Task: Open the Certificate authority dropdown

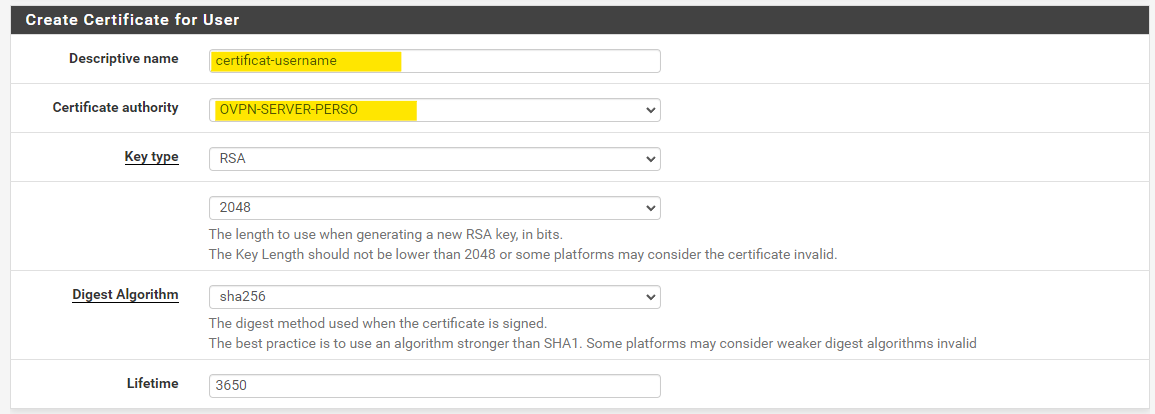Action: [434, 109]
